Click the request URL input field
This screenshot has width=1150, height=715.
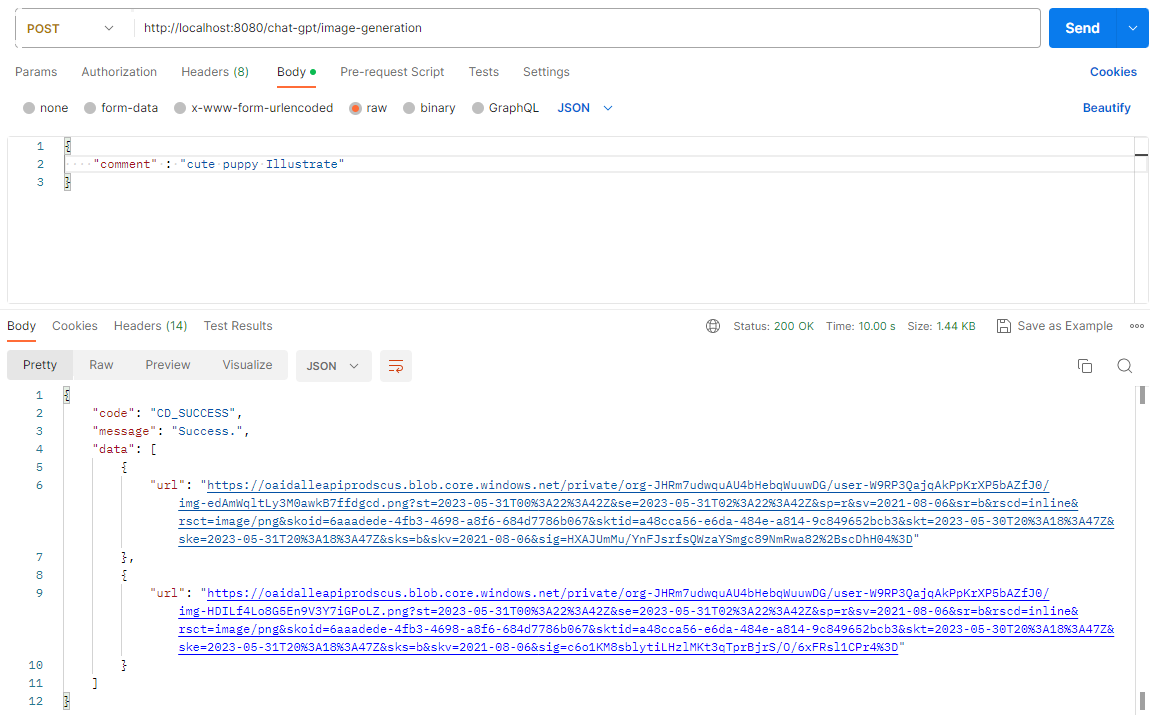pyautogui.click(x=585, y=28)
